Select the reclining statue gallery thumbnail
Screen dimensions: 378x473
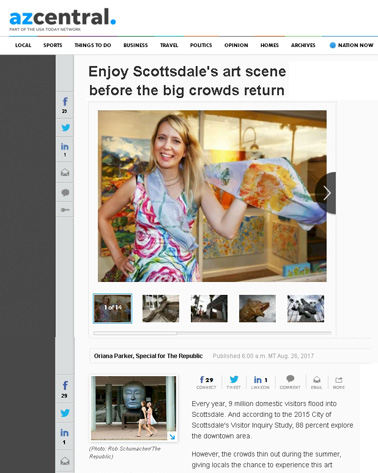(x=161, y=308)
